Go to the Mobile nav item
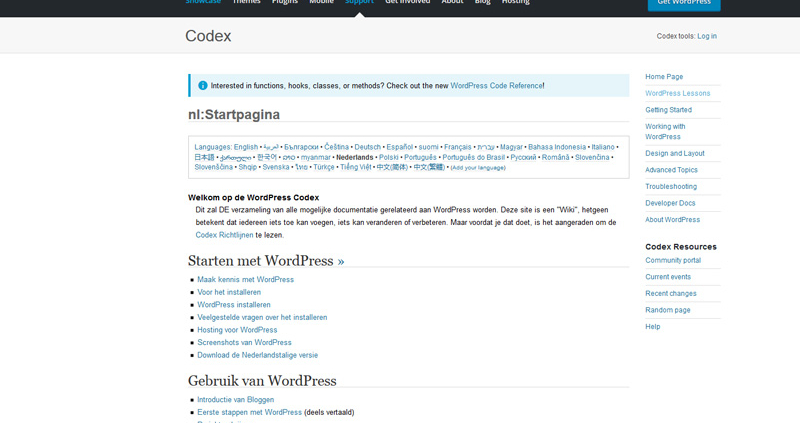The width and height of the screenshot is (800, 423). pos(321,2)
